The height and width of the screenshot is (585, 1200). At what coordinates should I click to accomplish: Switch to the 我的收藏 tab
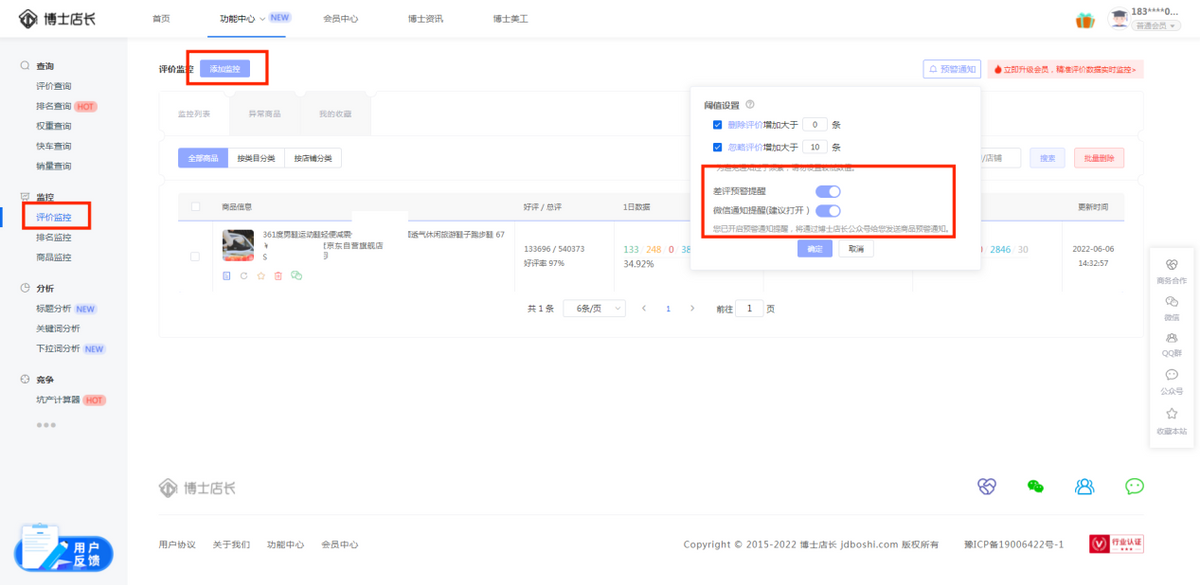(x=335, y=114)
